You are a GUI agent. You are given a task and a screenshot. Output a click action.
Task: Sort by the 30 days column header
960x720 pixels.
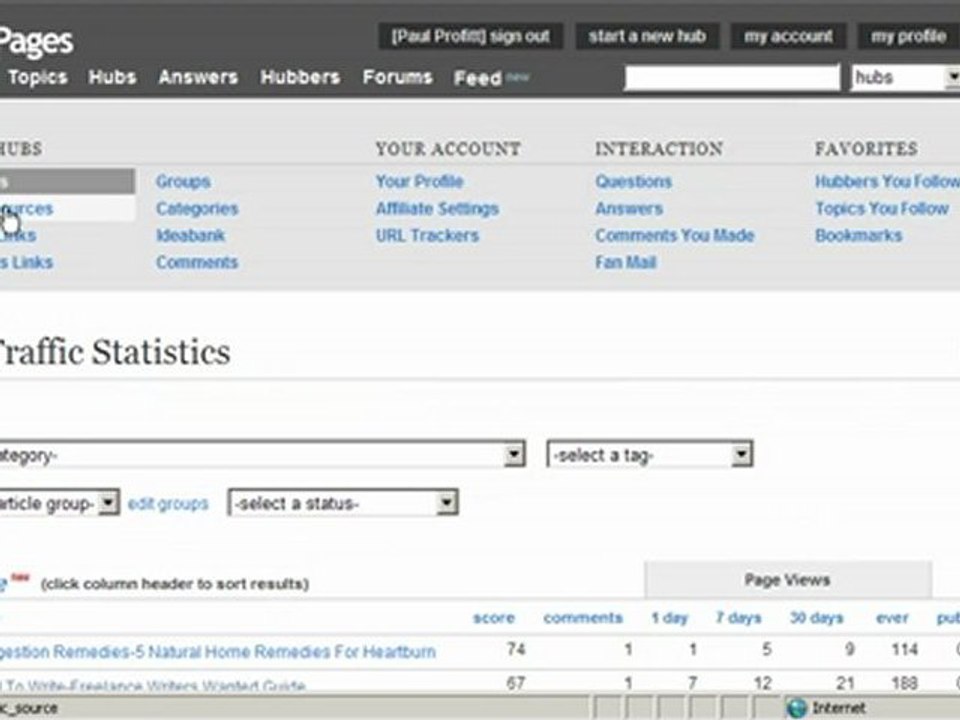[816, 618]
